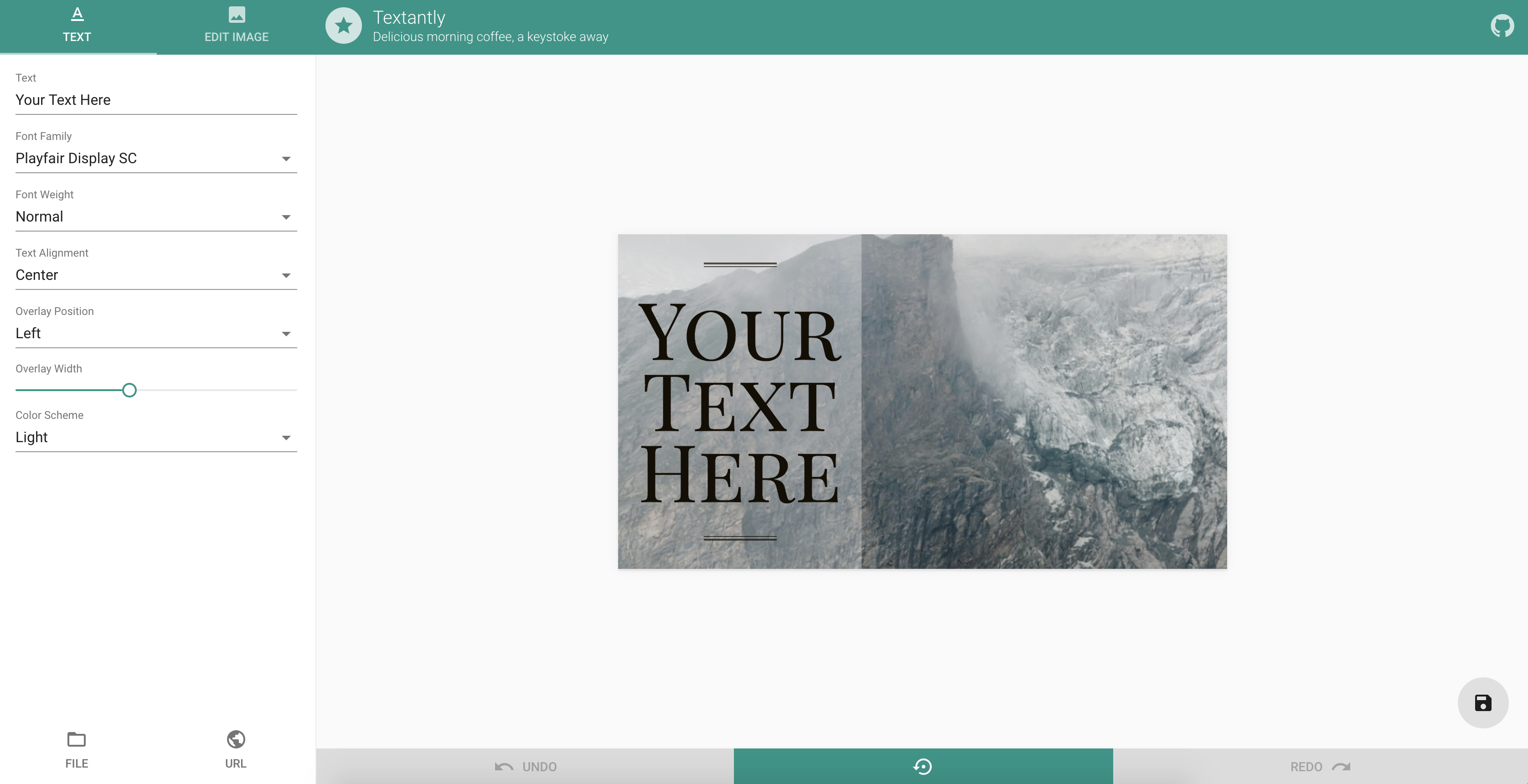The height and width of the screenshot is (784, 1528).
Task: Expand the Text Alignment dropdown
Action: click(x=155, y=275)
